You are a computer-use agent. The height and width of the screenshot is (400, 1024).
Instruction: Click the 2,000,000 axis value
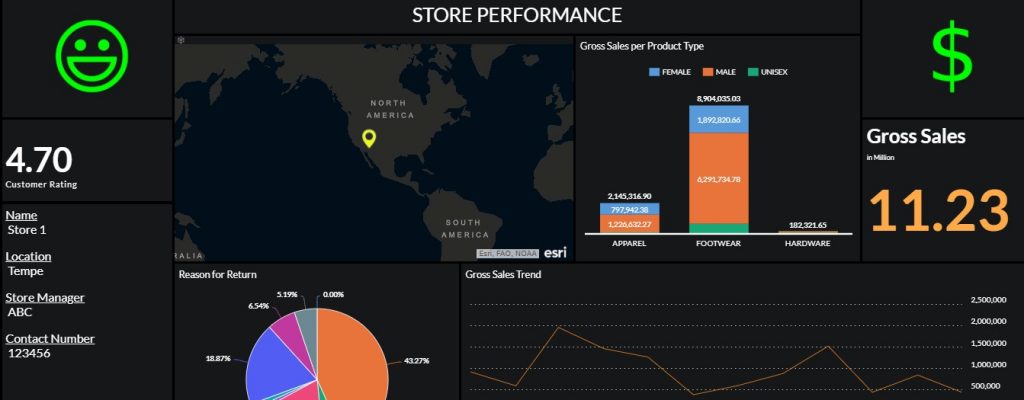coord(989,322)
